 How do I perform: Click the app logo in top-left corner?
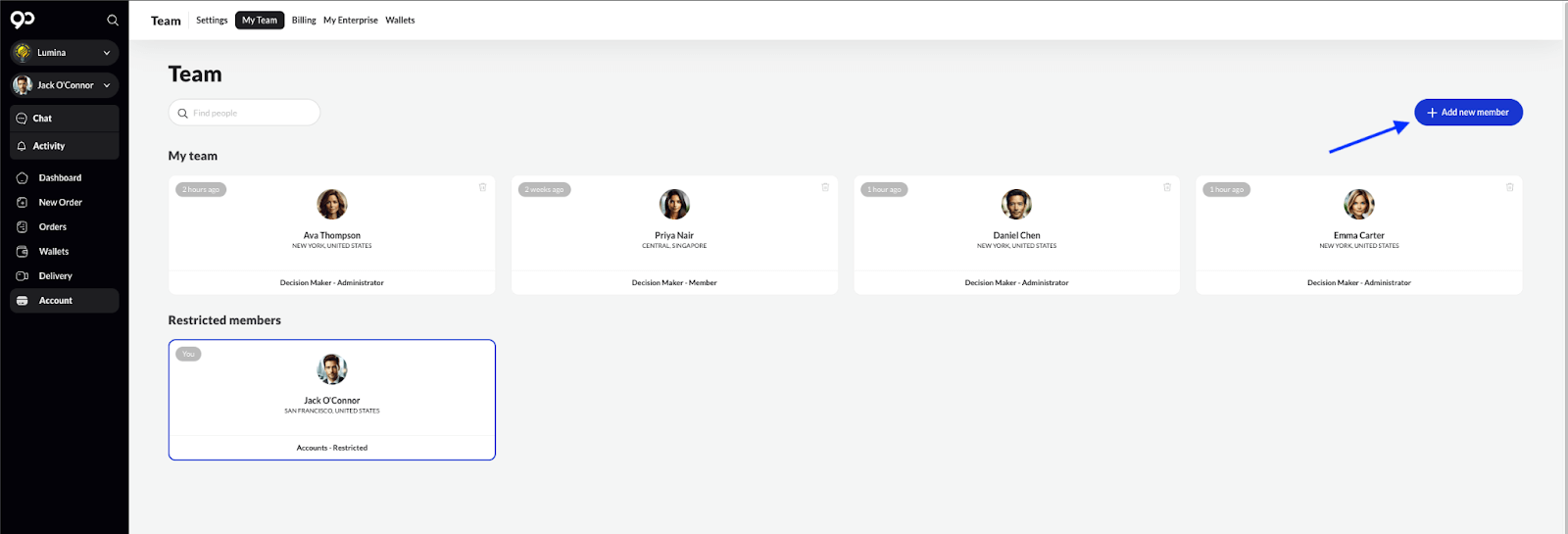pyautogui.click(x=23, y=20)
